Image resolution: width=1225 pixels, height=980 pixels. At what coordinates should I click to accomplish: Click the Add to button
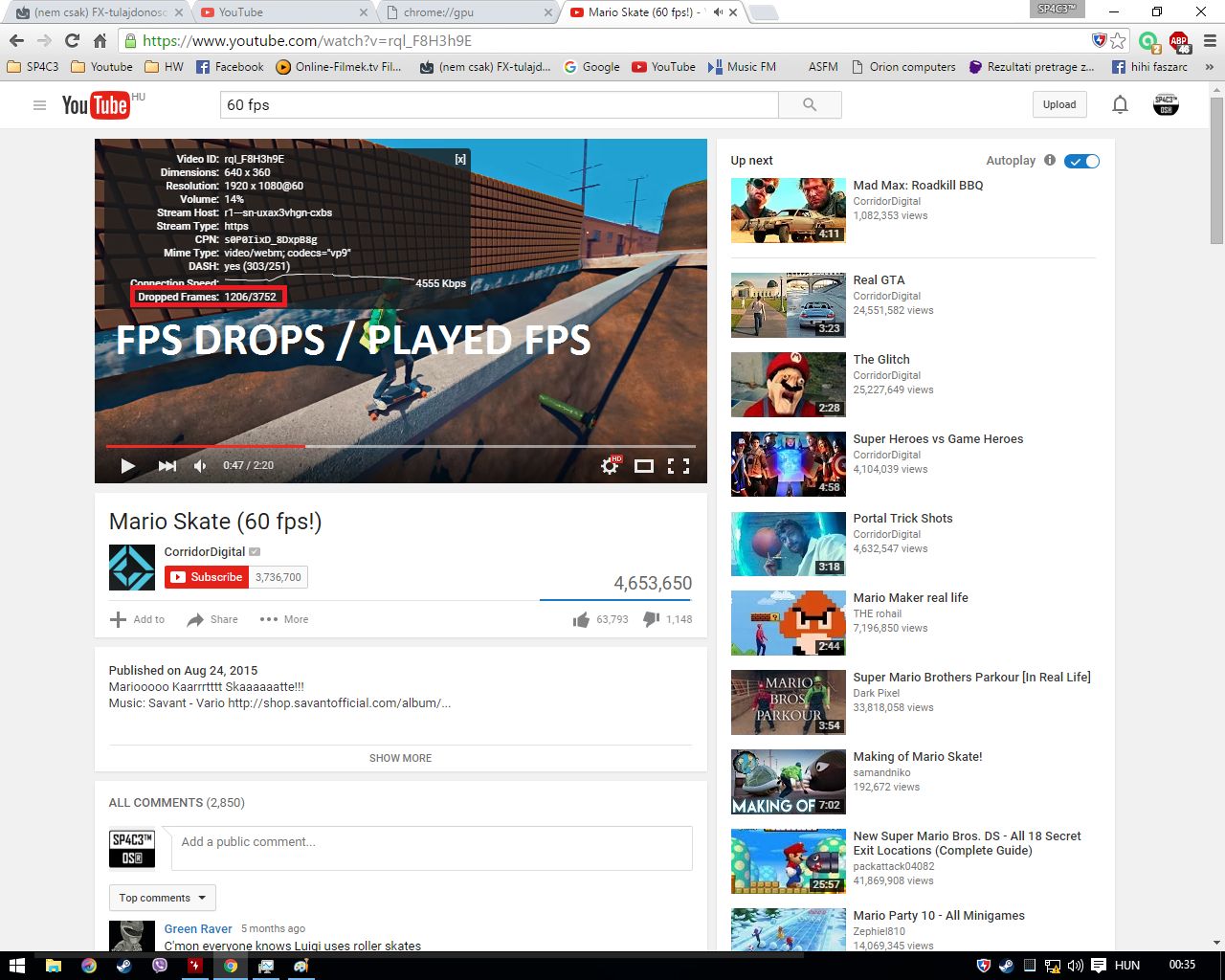click(138, 620)
